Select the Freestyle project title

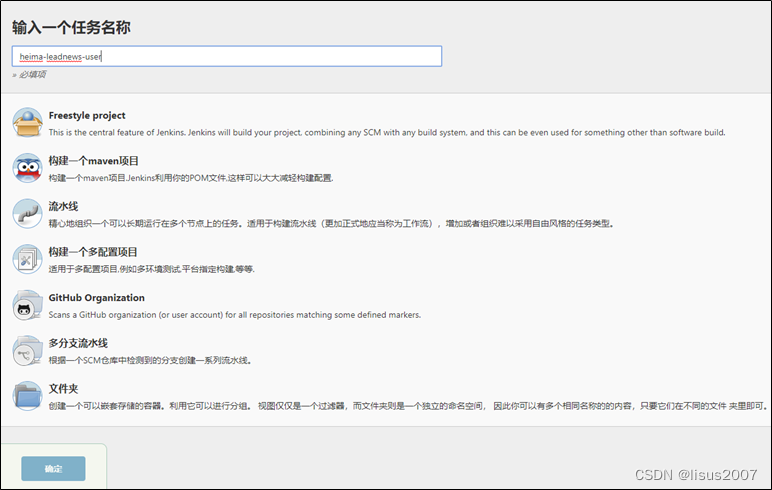pyautogui.click(x=87, y=115)
